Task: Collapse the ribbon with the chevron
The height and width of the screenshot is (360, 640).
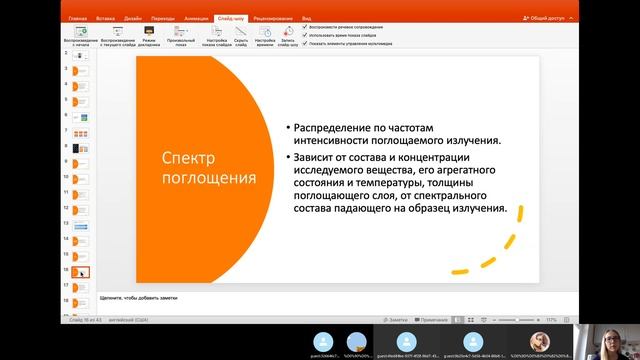Action: click(x=571, y=18)
